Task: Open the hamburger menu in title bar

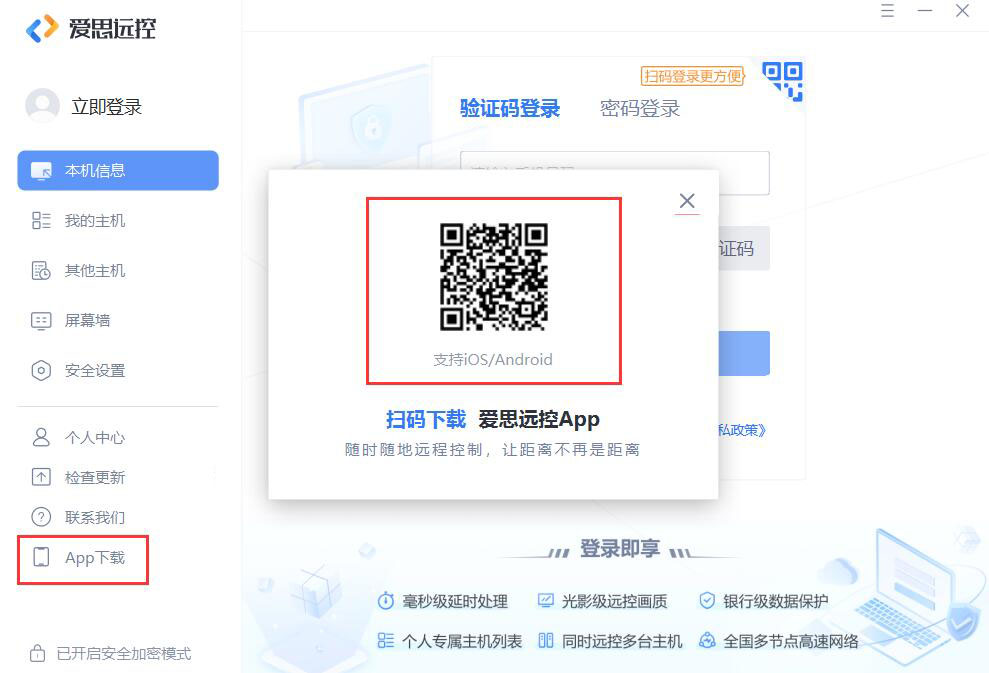Action: [887, 11]
